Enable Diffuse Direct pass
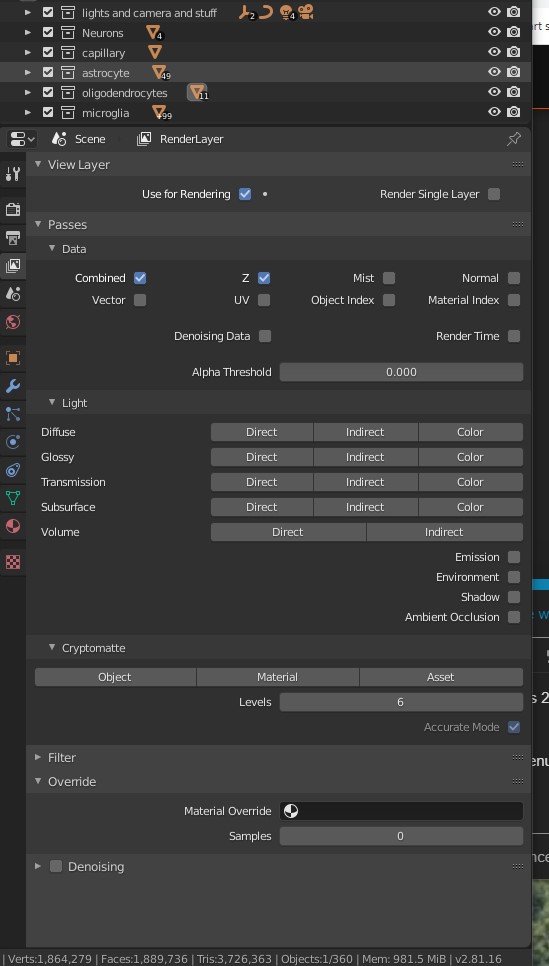The width and height of the screenshot is (549, 966). pos(262,432)
